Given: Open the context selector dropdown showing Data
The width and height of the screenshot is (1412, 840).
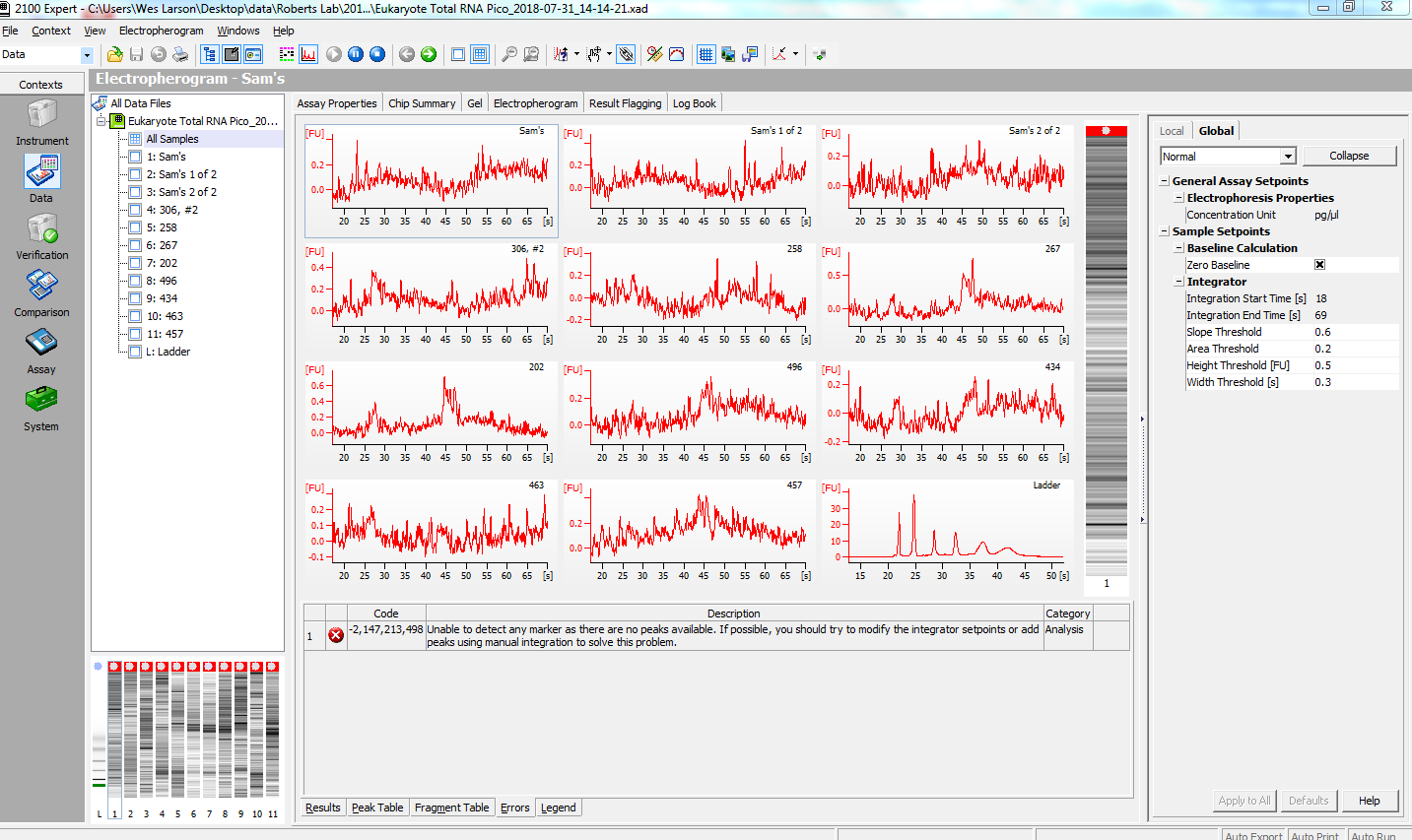Looking at the screenshot, I should point(87,54).
